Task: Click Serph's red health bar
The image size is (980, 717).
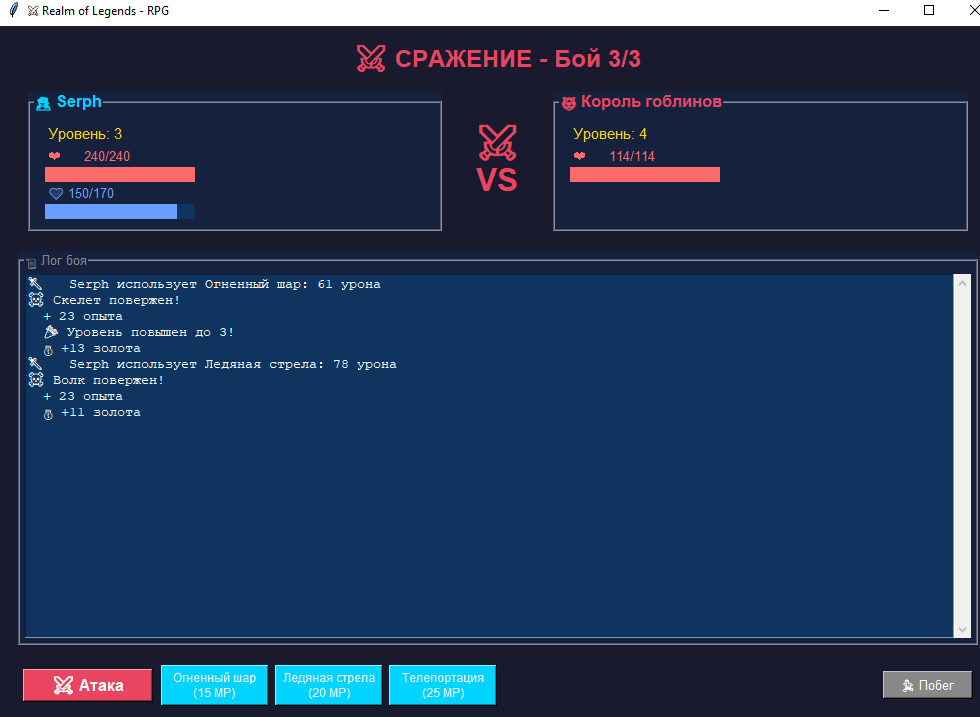Action: click(x=120, y=175)
